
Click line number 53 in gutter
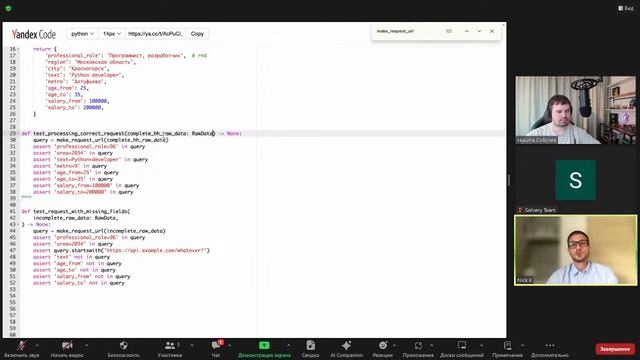[x=12, y=289]
